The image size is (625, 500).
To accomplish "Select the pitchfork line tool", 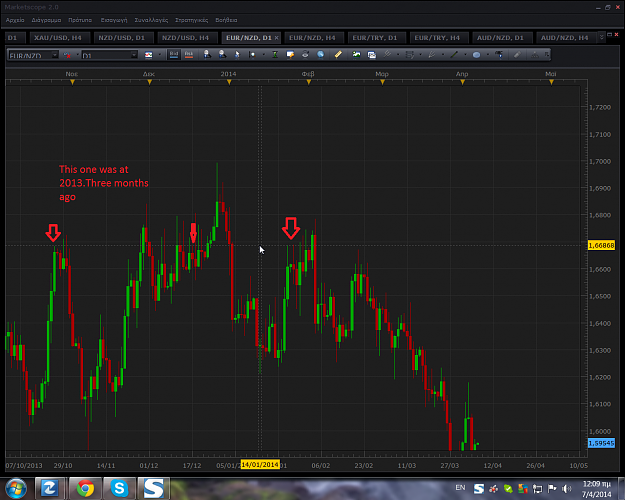I will 387,54.
